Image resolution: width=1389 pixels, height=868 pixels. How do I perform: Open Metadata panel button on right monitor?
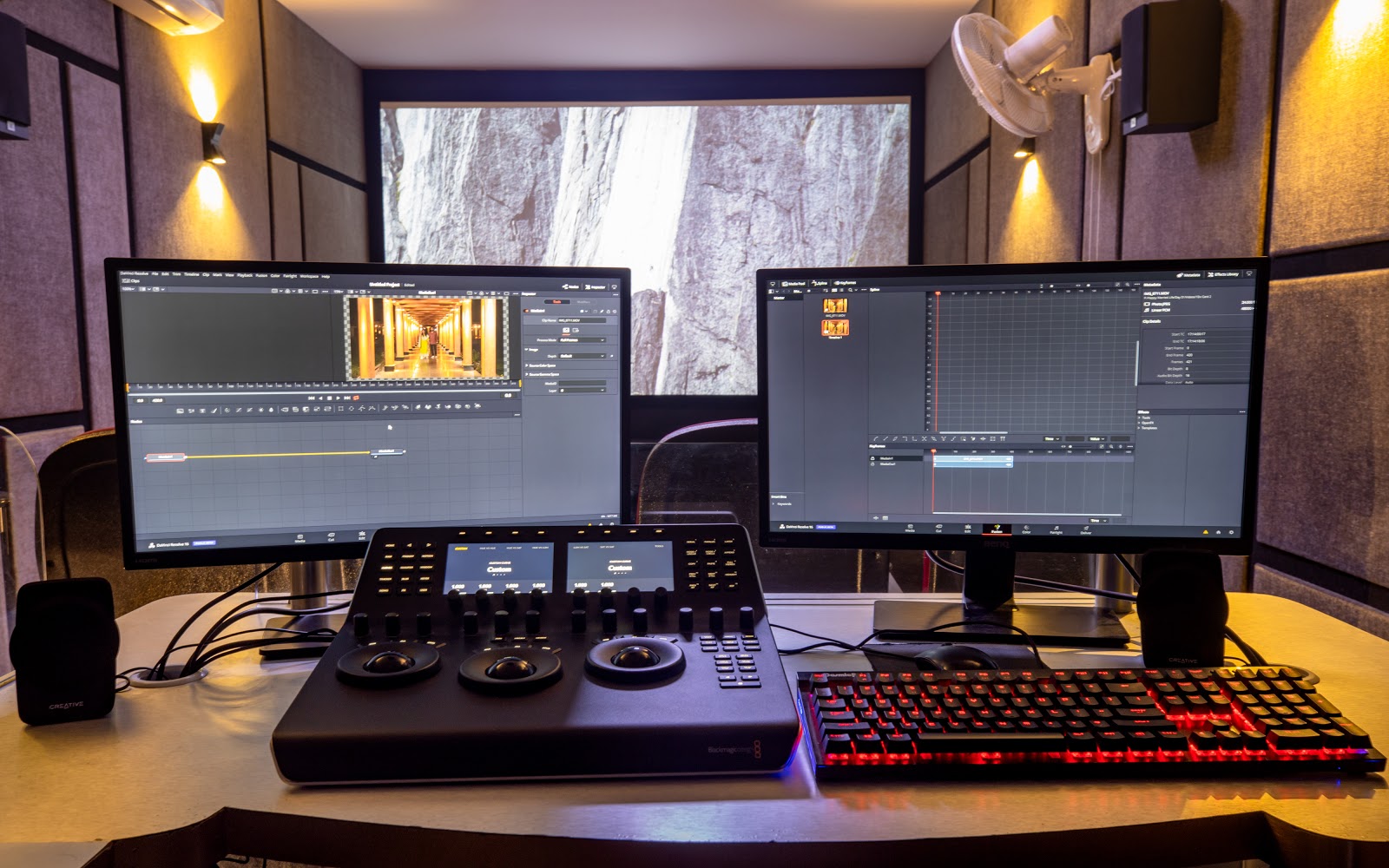[x=1188, y=275]
